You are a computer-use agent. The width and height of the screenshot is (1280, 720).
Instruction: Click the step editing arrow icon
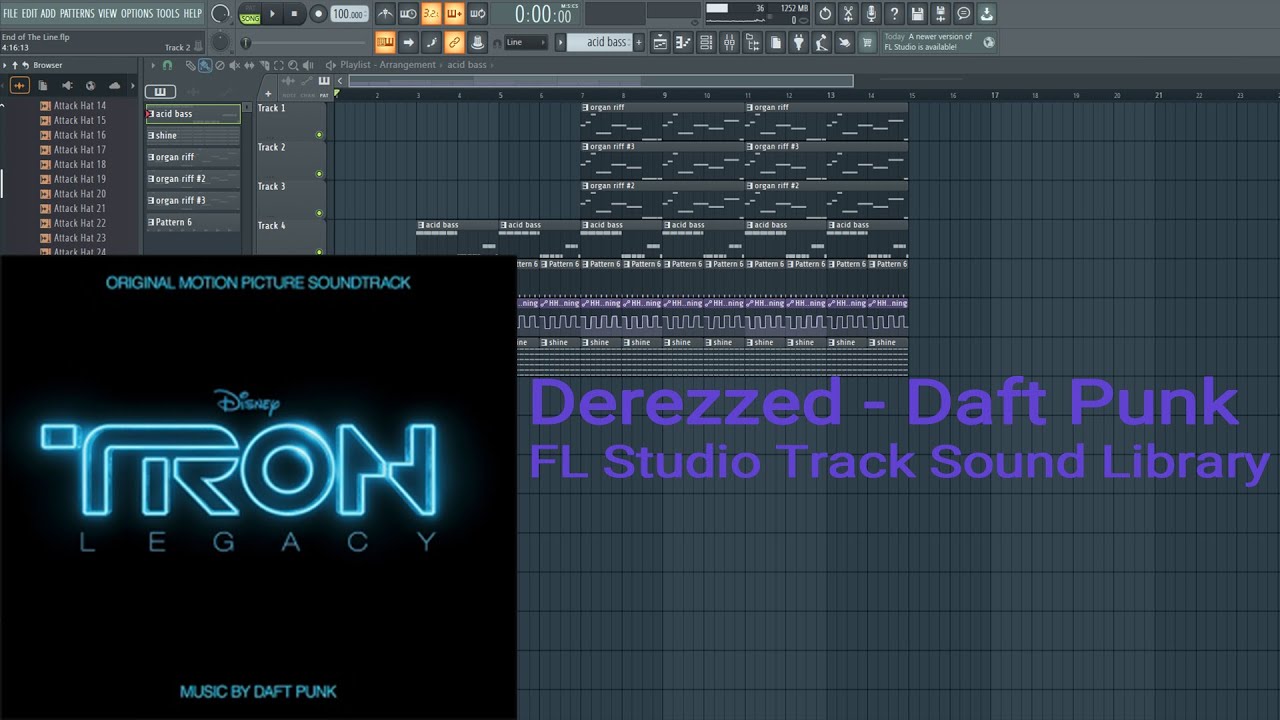point(408,42)
